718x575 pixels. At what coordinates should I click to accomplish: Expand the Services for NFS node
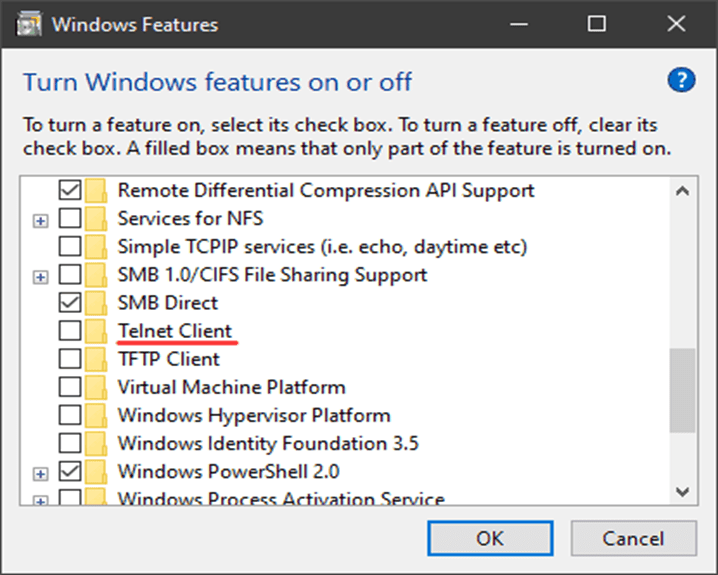(x=40, y=221)
